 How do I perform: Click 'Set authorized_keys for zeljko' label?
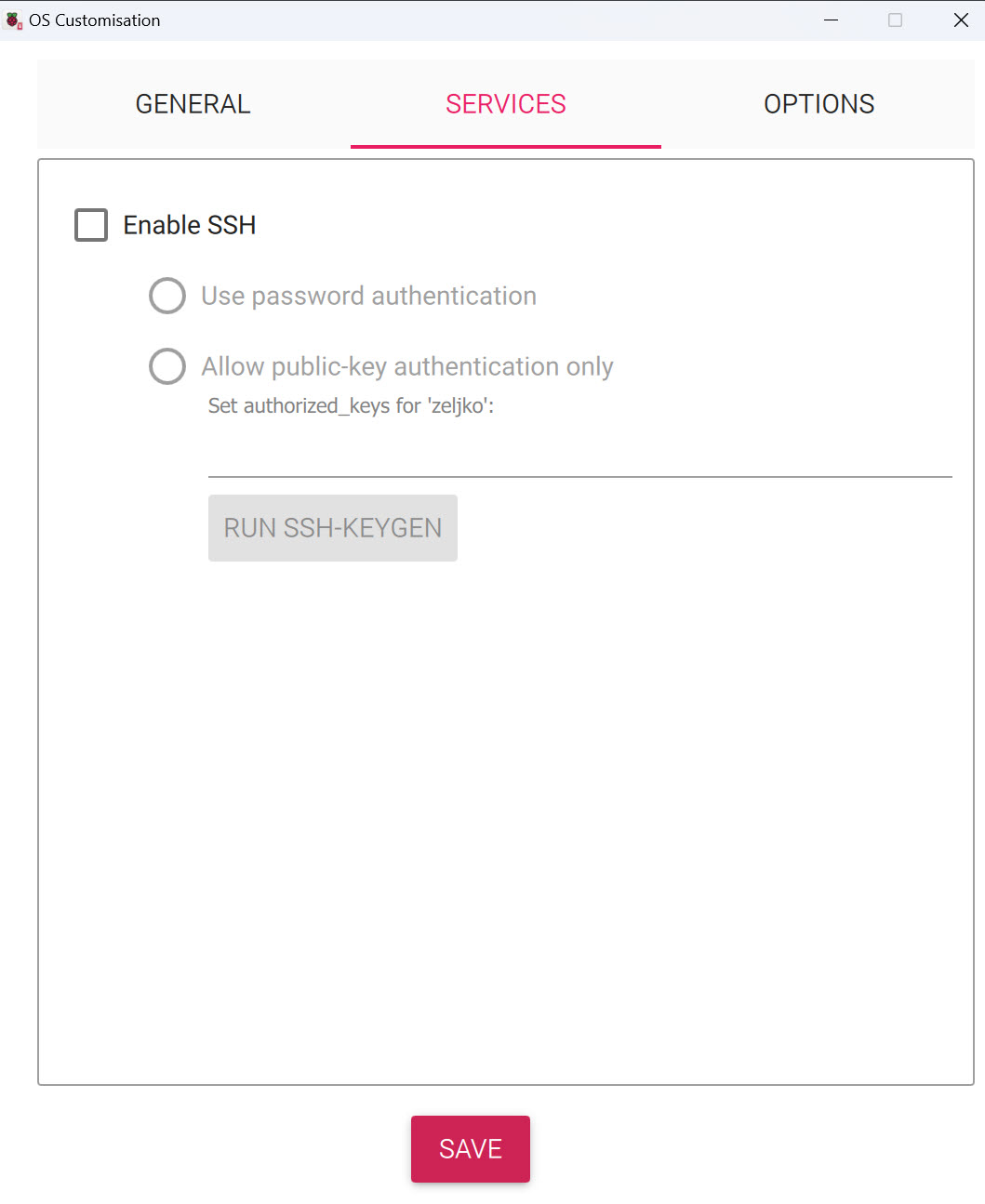[x=351, y=406]
